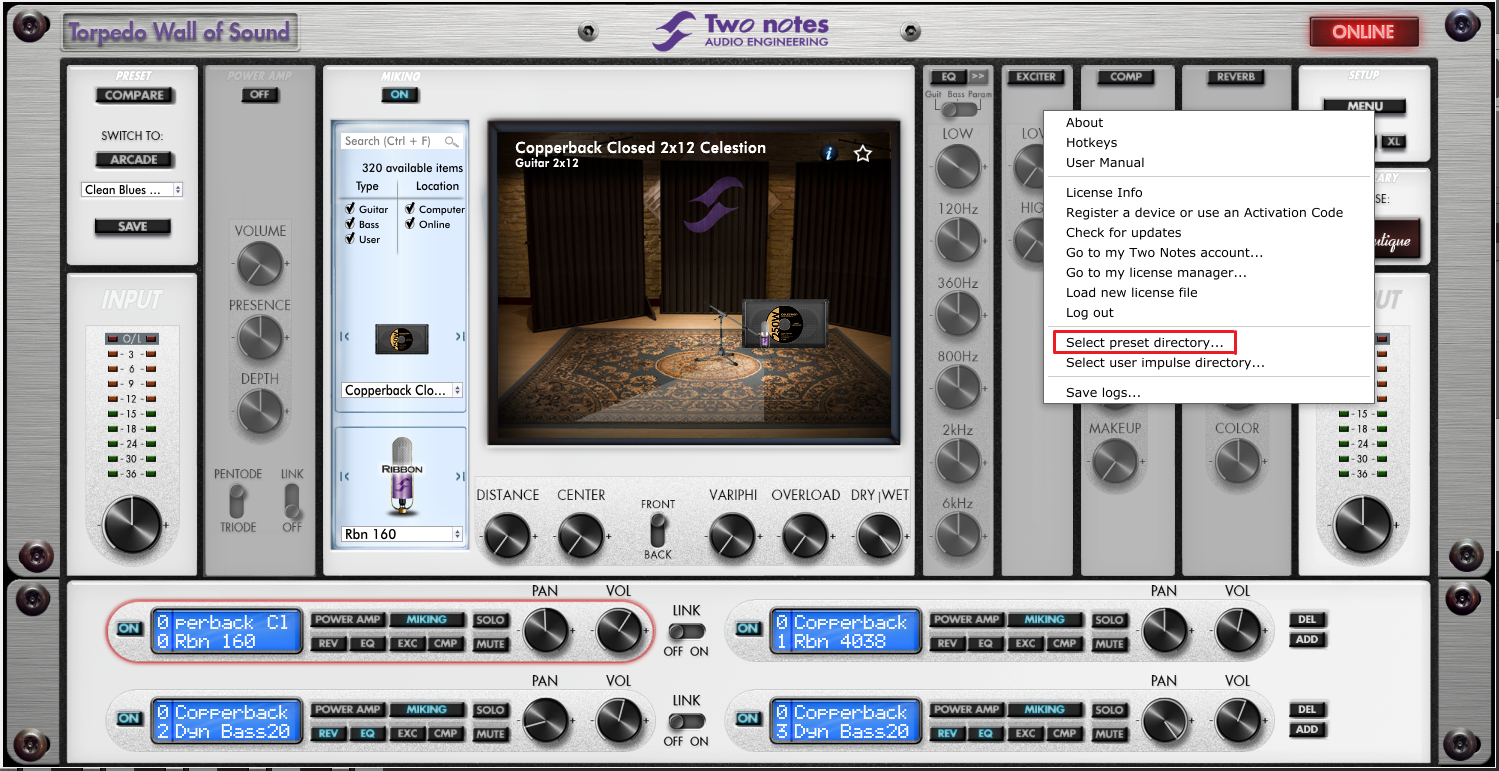Toggle the Online location checkbox
Image resolution: width=1499 pixels, height=771 pixels.
coord(410,224)
